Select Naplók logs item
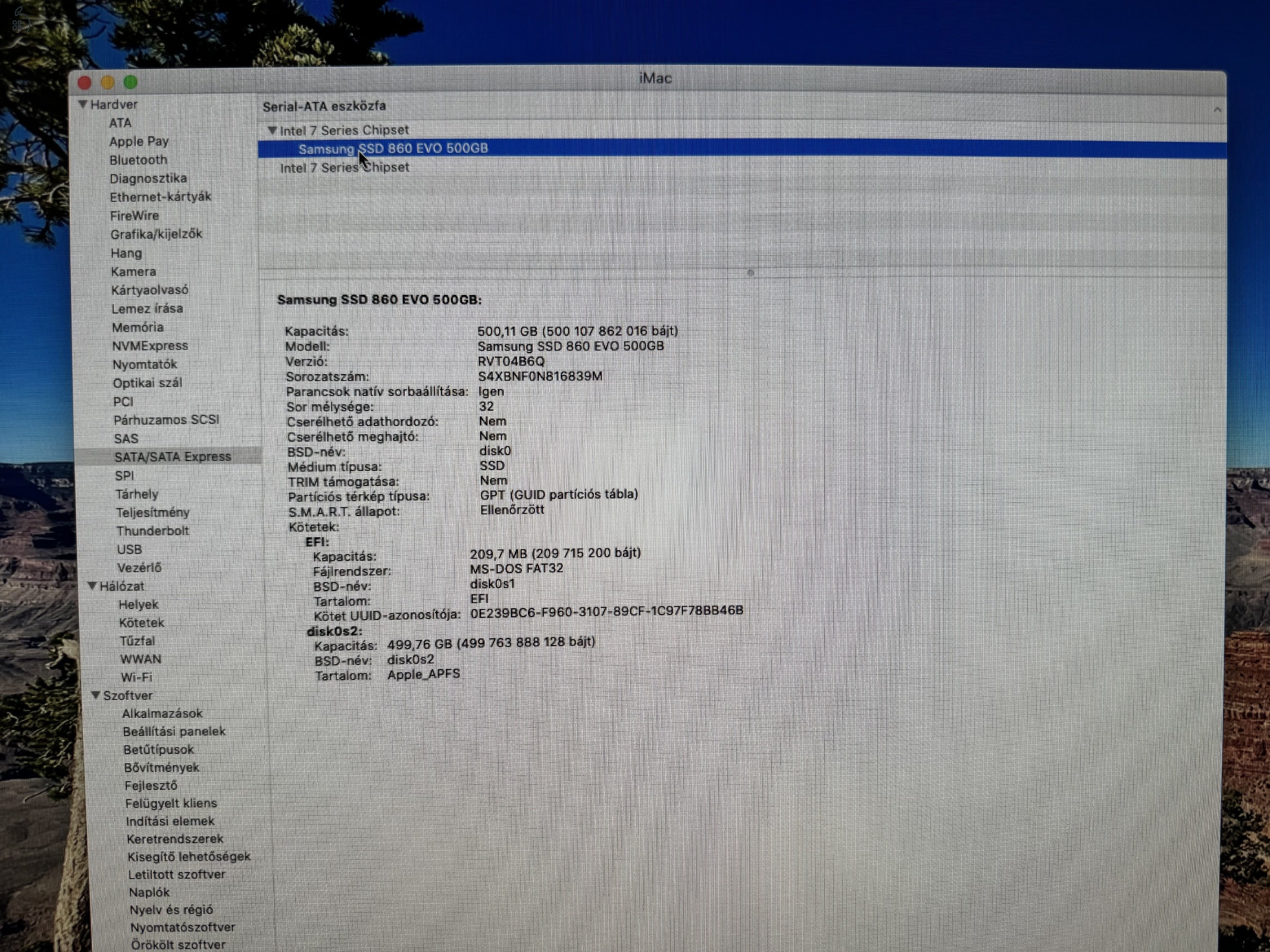Screen dimensions: 1270x952 pyautogui.click(x=149, y=892)
